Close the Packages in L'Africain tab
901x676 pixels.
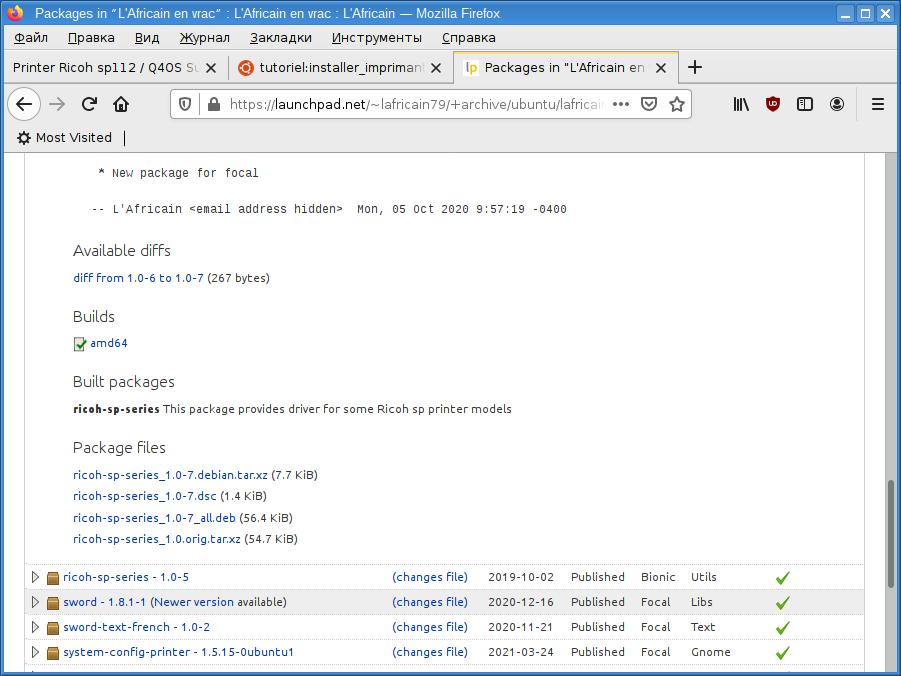pos(661,68)
